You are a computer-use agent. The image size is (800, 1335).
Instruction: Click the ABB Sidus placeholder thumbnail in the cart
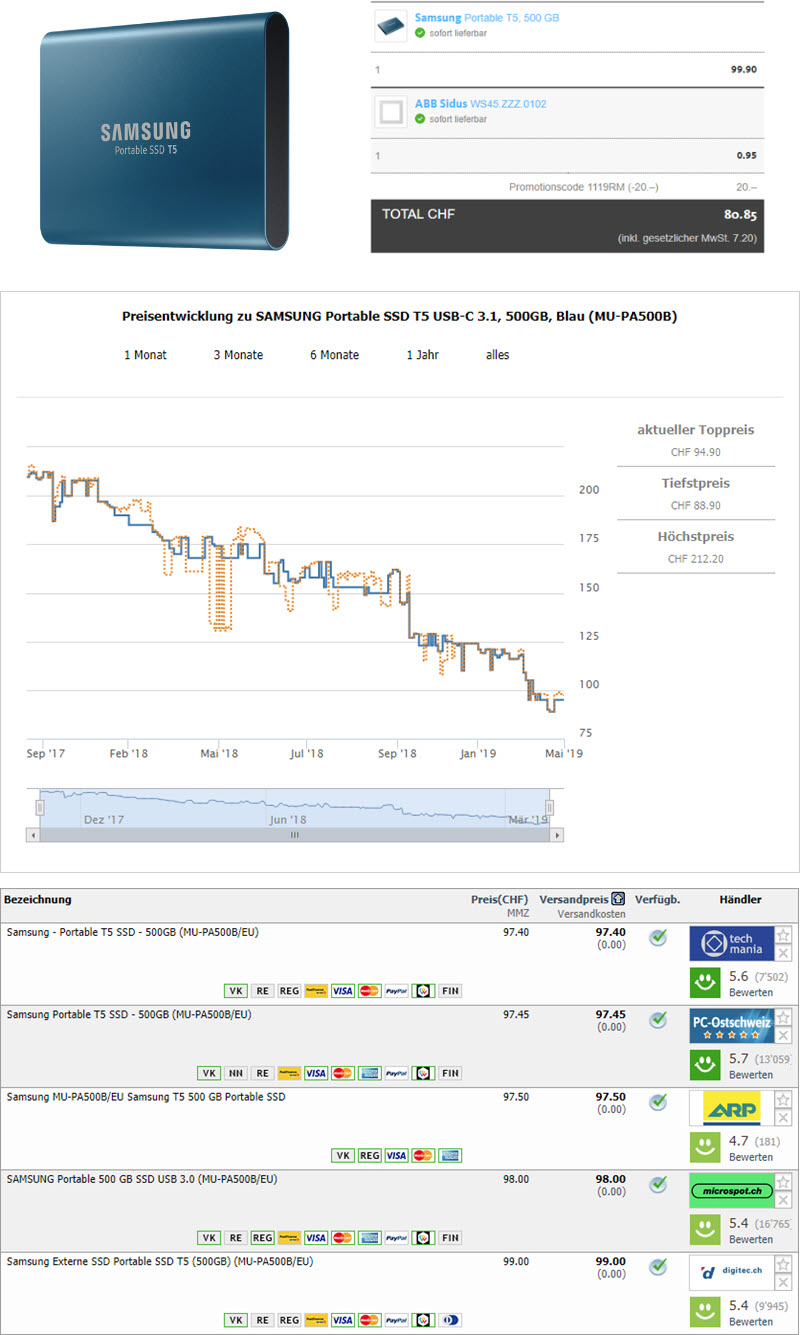[x=391, y=111]
